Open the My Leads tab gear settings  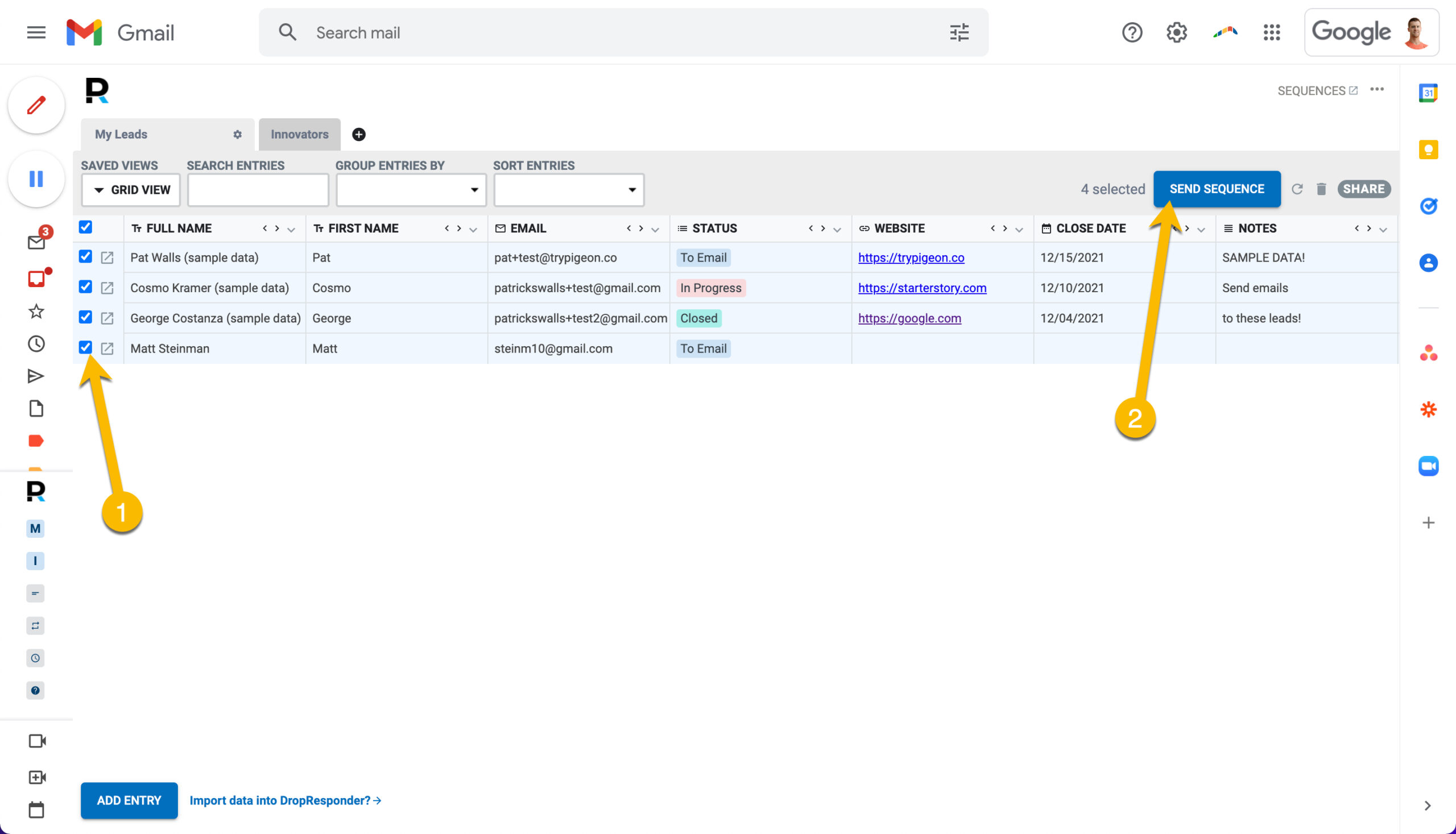pyautogui.click(x=237, y=135)
